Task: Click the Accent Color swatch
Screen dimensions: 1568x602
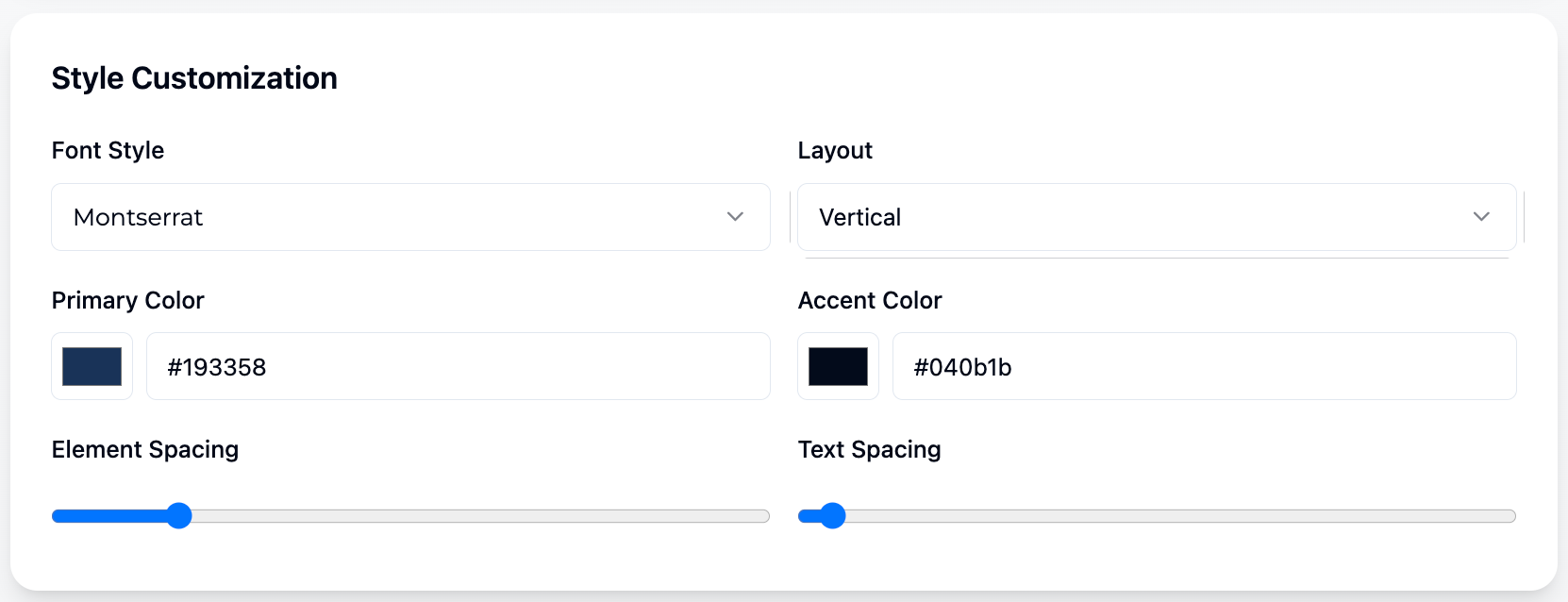Action: [x=838, y=366]
